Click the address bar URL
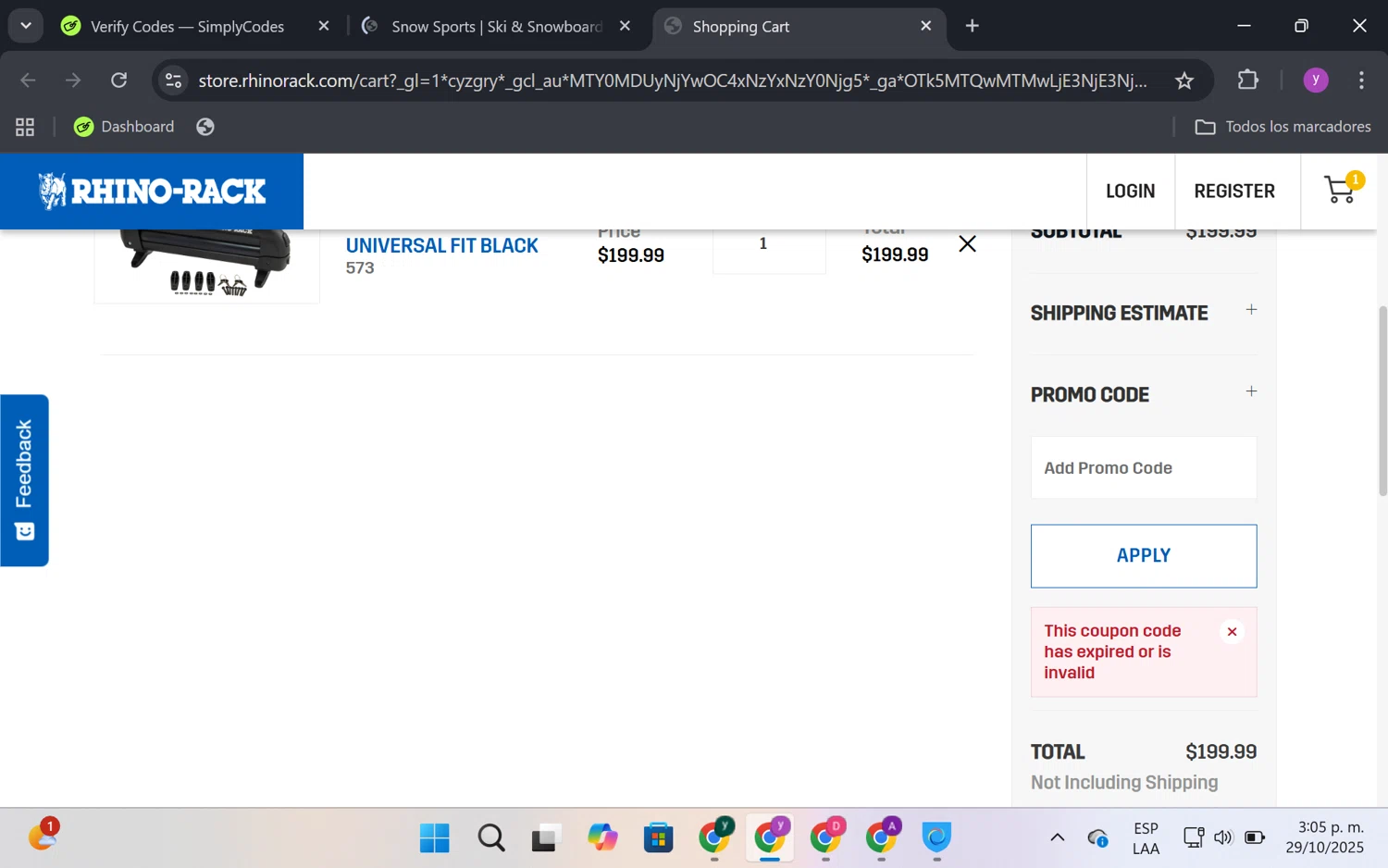This screenshot has height=868, width=1388. pos(673,81)
